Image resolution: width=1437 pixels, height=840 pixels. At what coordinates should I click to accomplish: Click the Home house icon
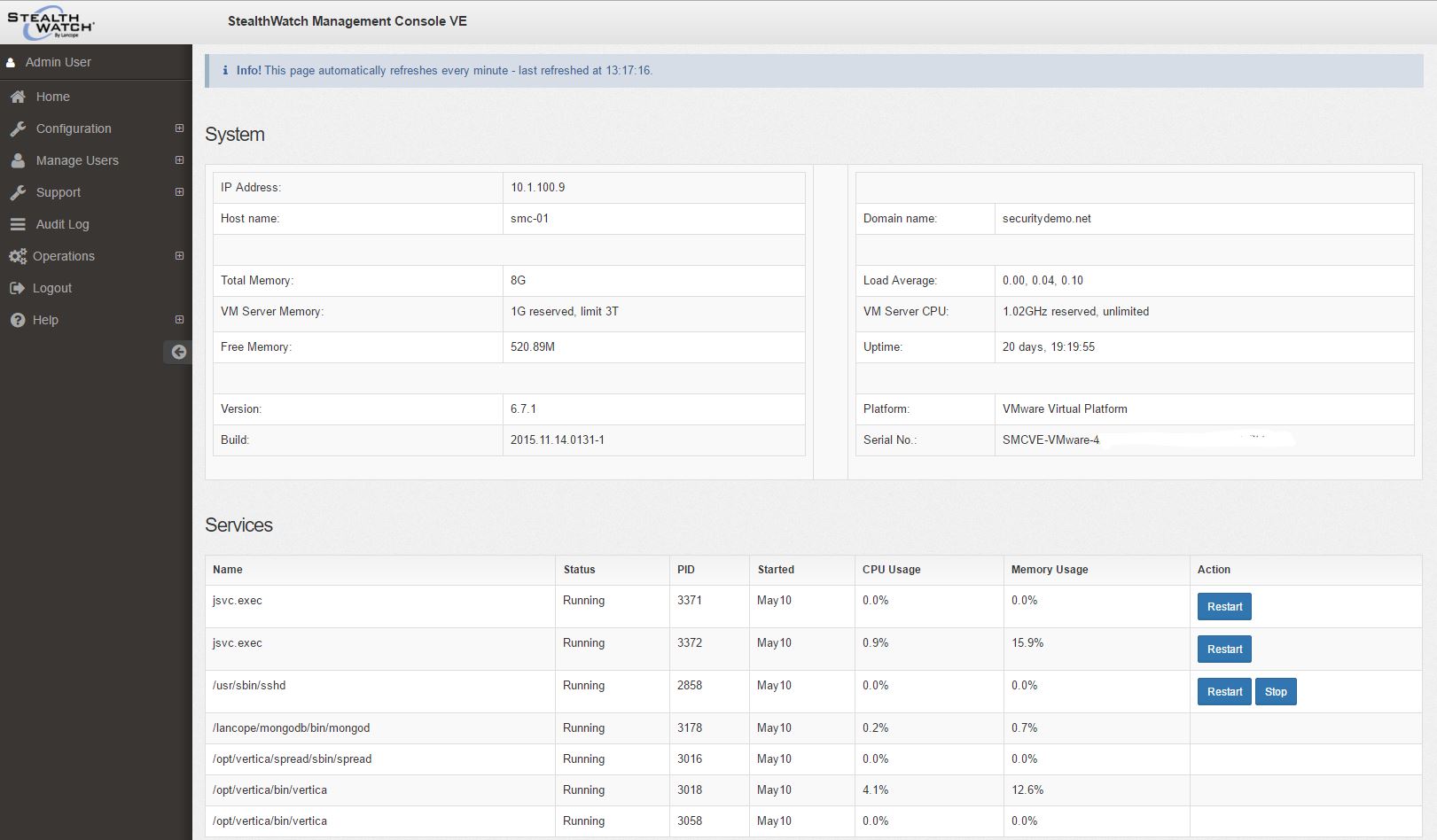pos(18,97)
